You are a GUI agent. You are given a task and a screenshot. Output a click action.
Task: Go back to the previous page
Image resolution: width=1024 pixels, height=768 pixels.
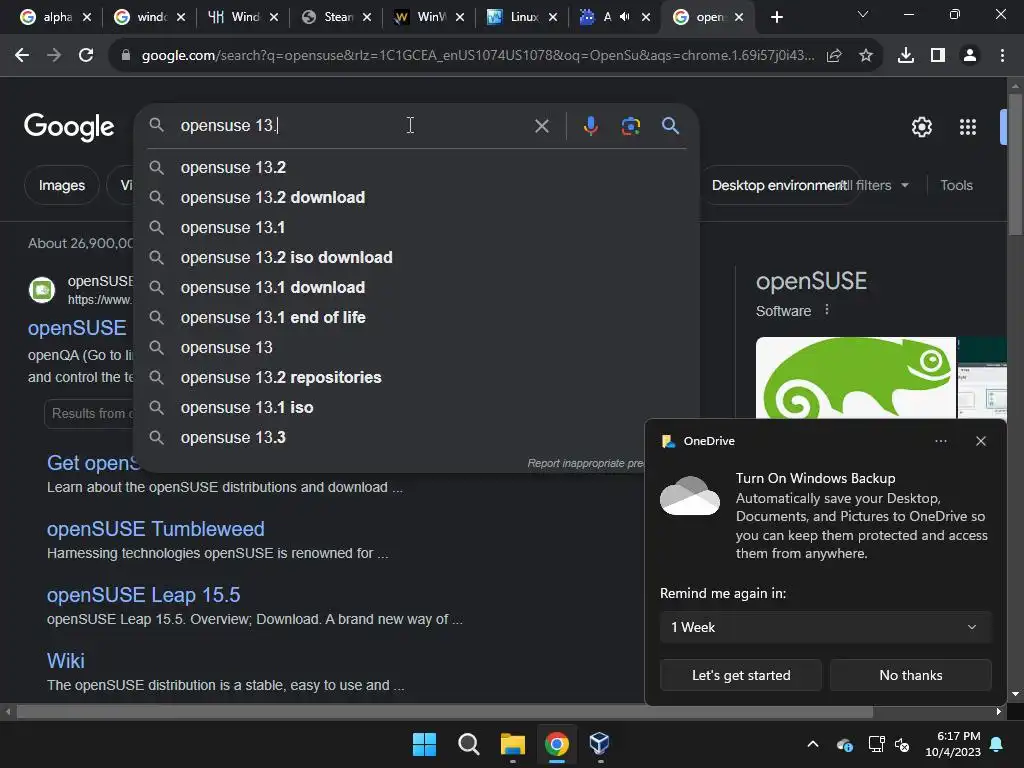click(x=22, y=56)
